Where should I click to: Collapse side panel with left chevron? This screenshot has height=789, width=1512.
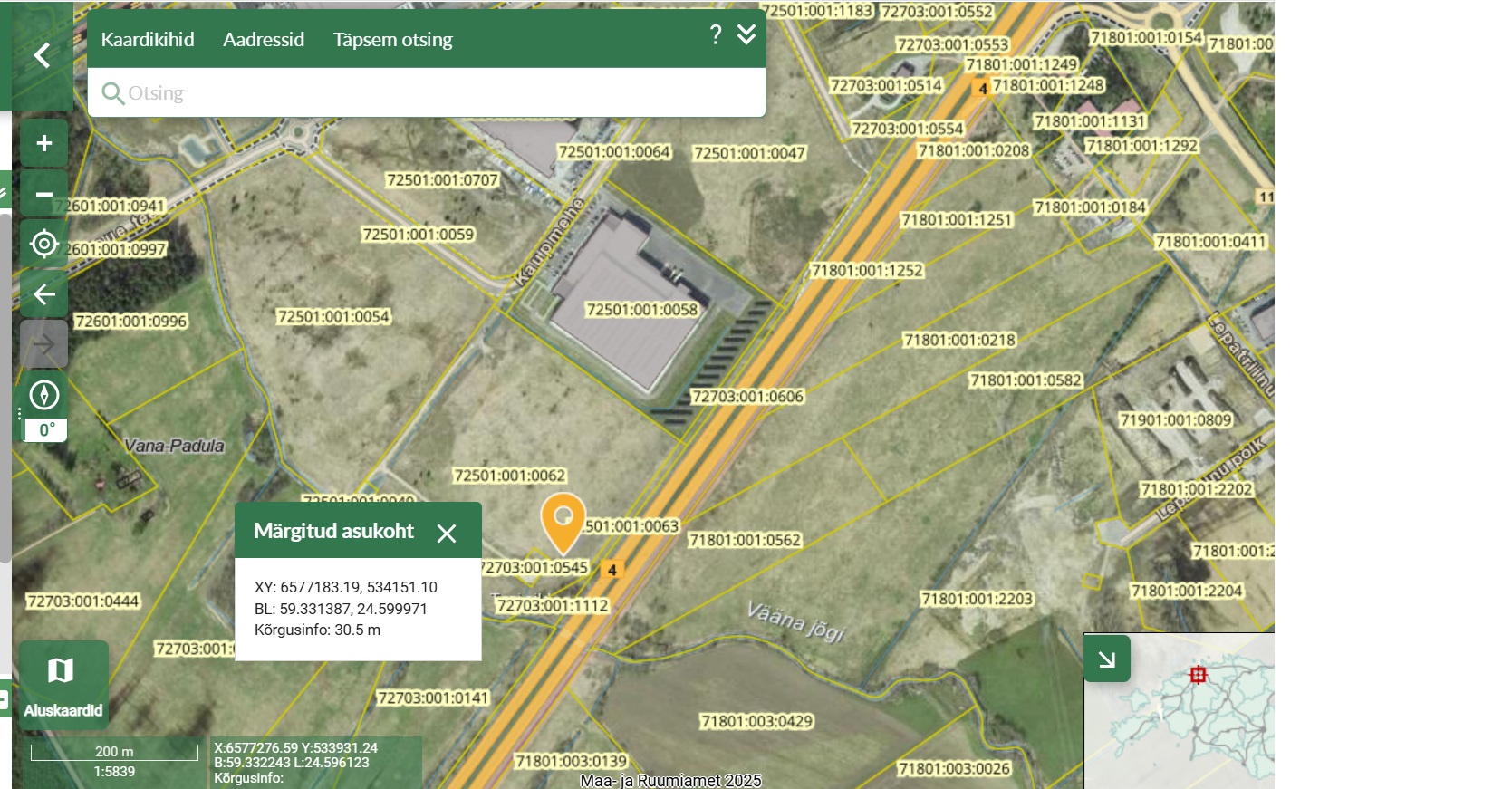click(42, 56)
